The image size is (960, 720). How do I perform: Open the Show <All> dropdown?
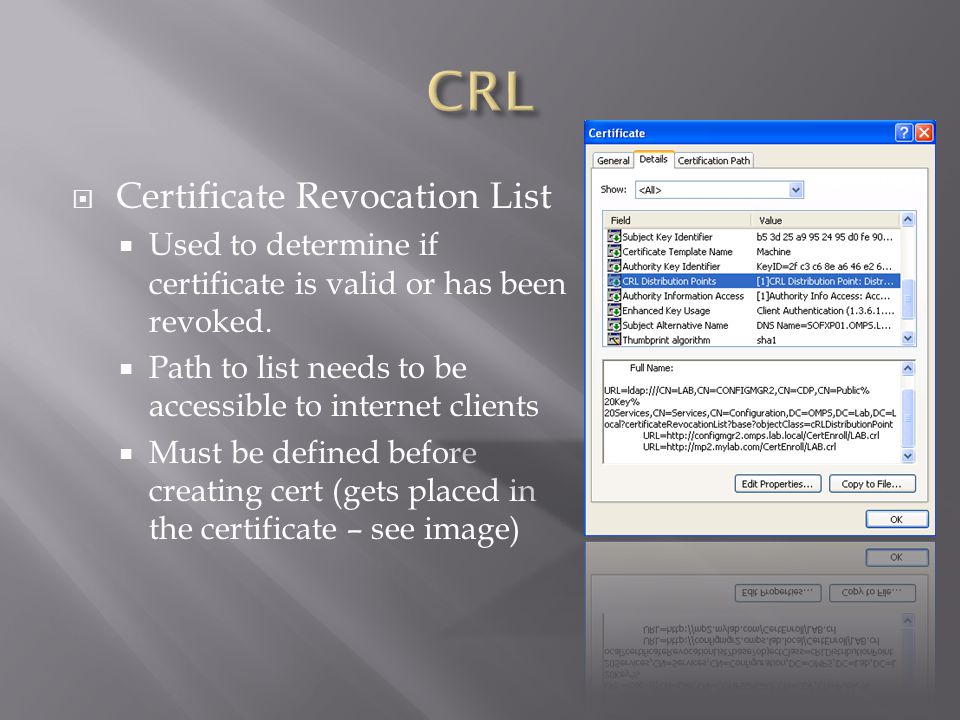(x=795, y=190)
